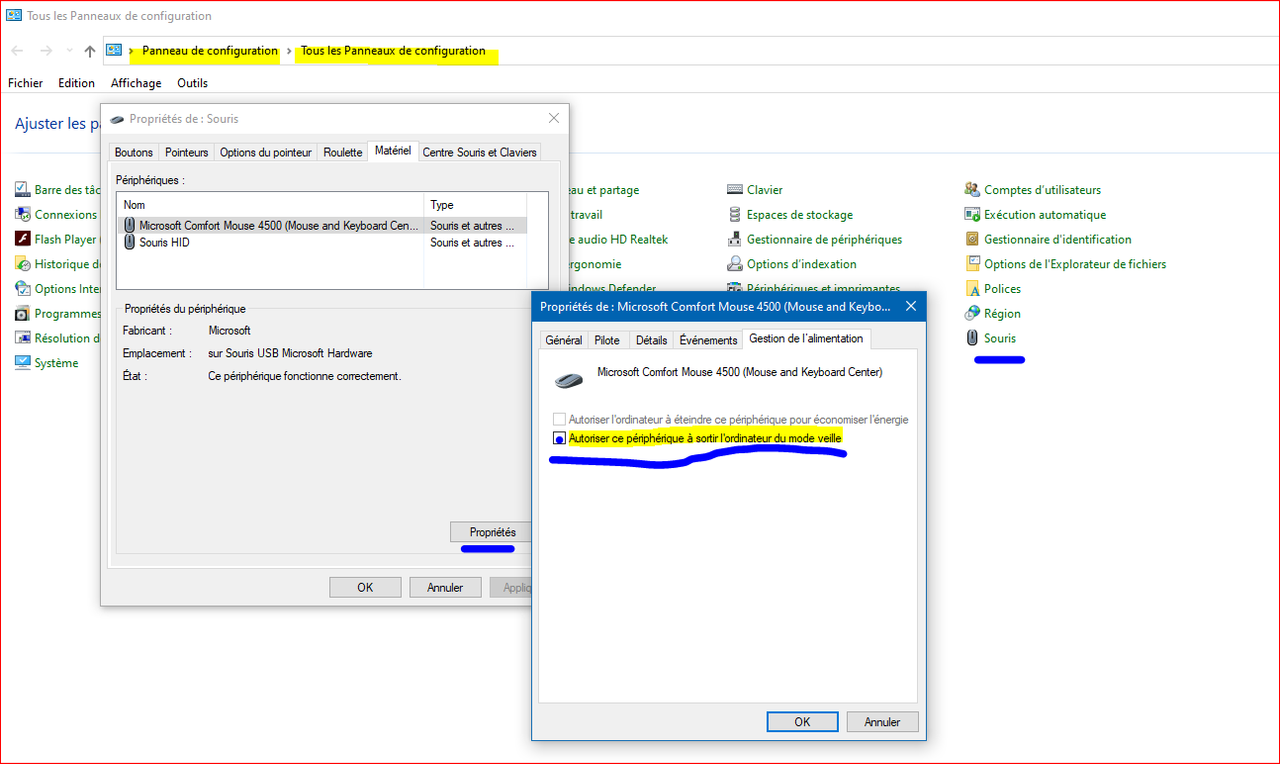Switch to the Pointeurs tab
The width and height of the screenshot is (1280, 764).
pos(187,153)
